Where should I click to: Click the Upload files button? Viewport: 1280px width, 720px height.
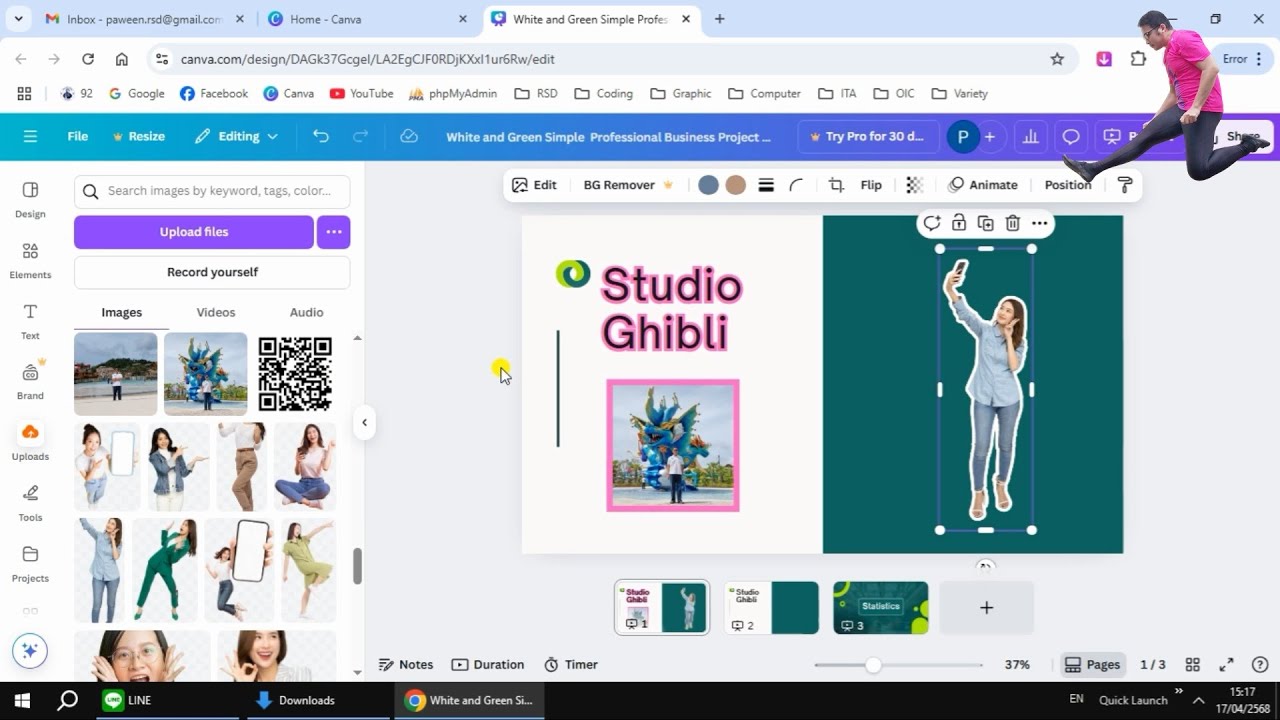pyautogui.click(x=194, y=232)
